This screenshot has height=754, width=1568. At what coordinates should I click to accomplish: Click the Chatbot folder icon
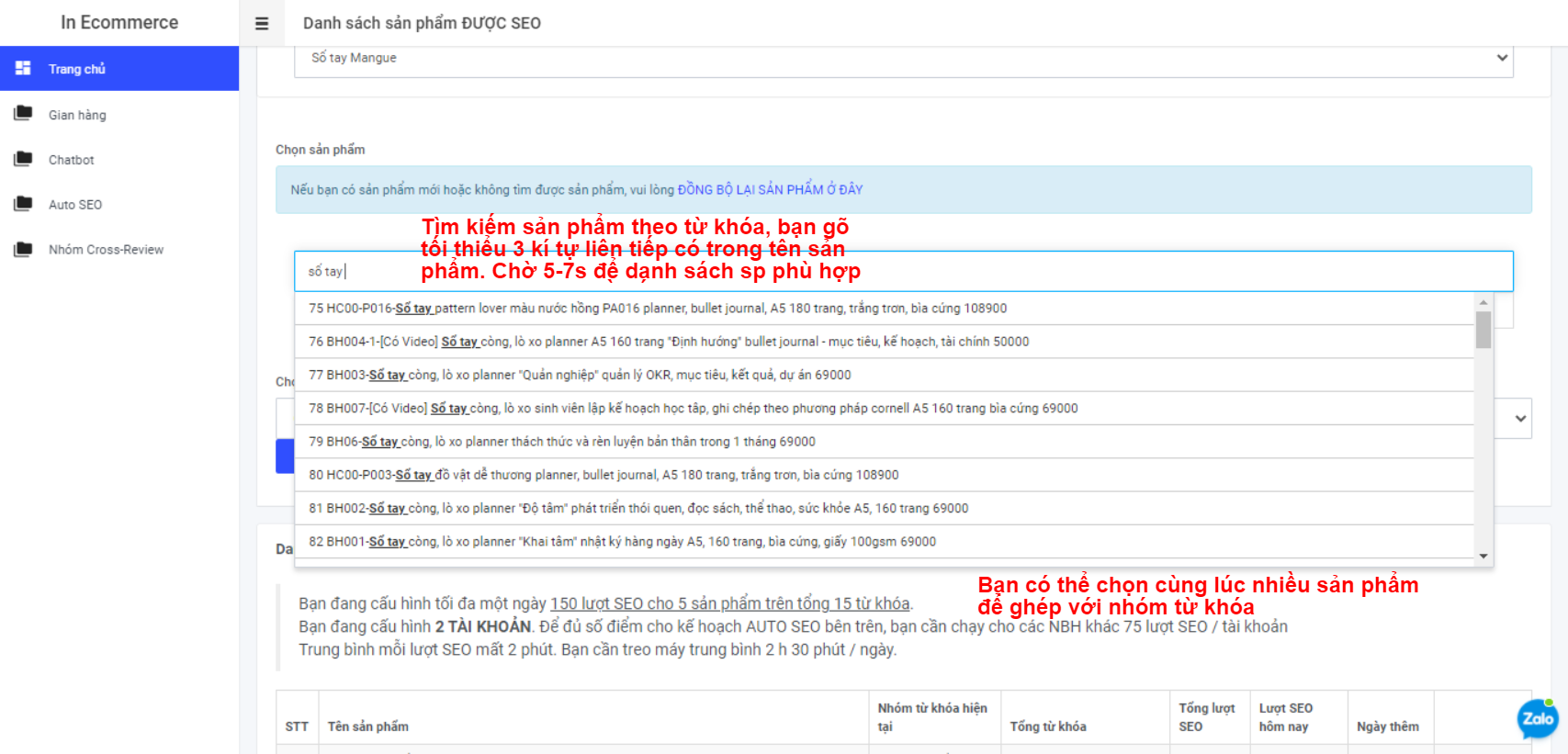coord(23,158)
